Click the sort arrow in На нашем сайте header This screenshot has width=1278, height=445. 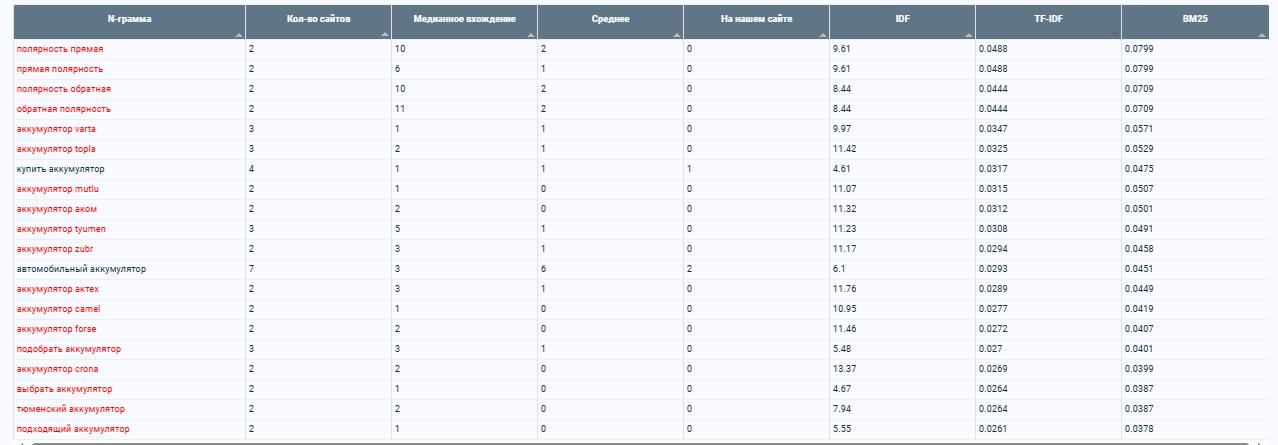coord(822,33)
